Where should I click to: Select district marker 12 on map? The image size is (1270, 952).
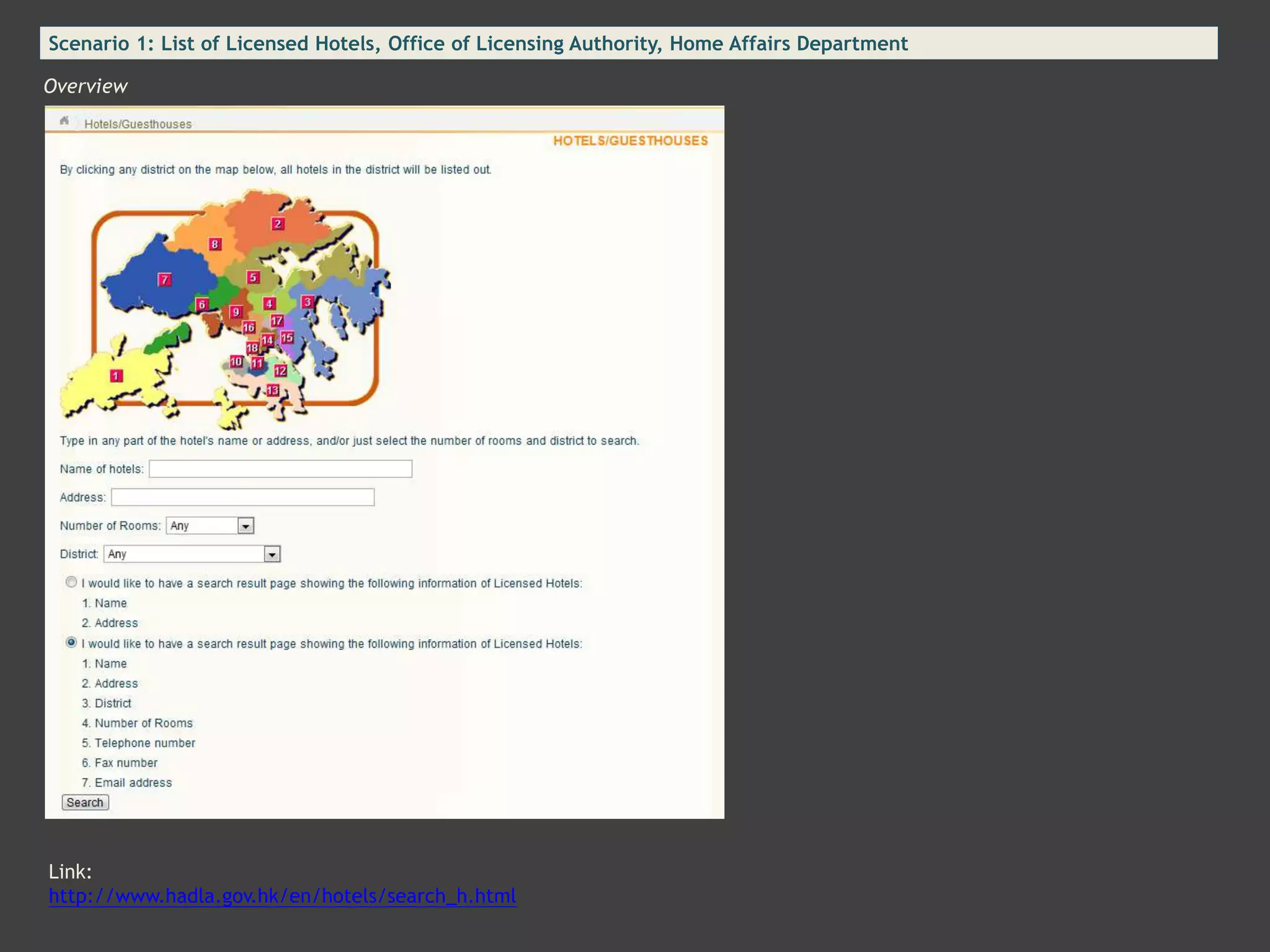pyautogui.click(x=280, y=371)
